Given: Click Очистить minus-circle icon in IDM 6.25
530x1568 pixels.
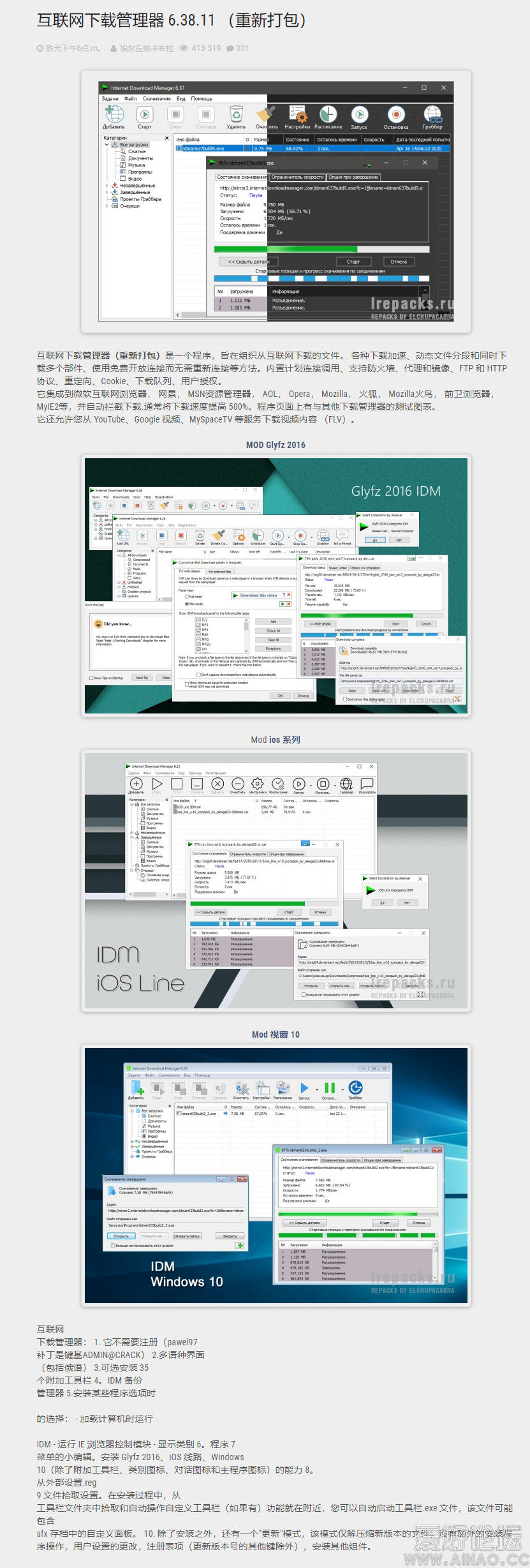Looking at the screenshot, I should point(238,784).
